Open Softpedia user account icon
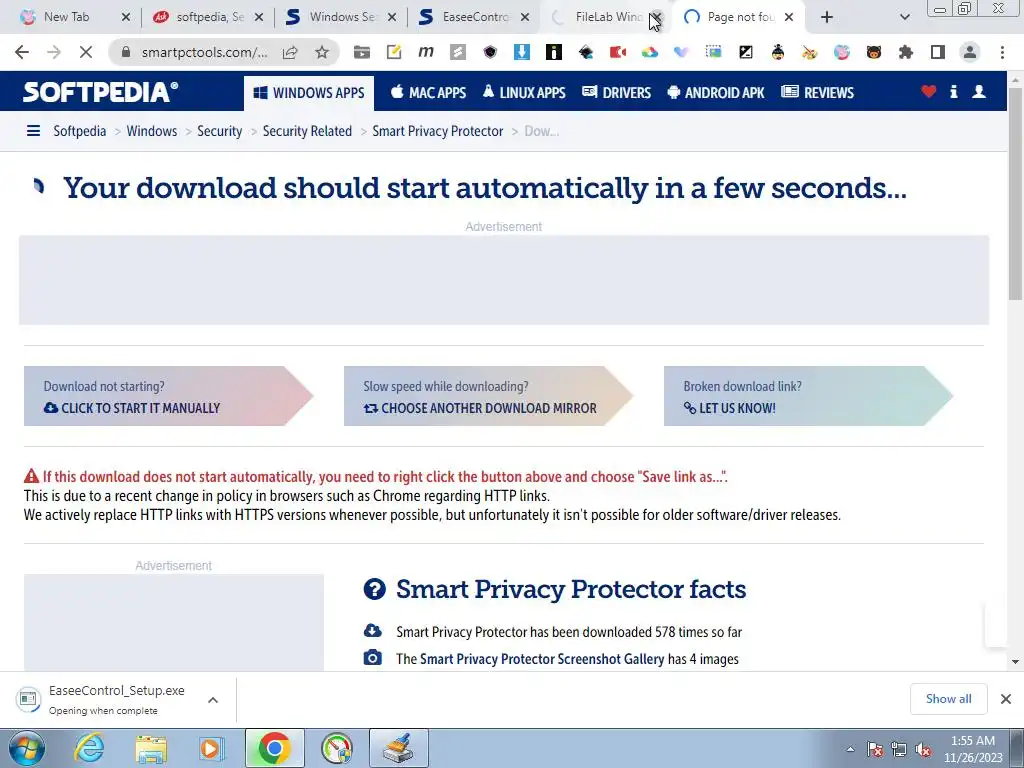 tap(979, 92)
